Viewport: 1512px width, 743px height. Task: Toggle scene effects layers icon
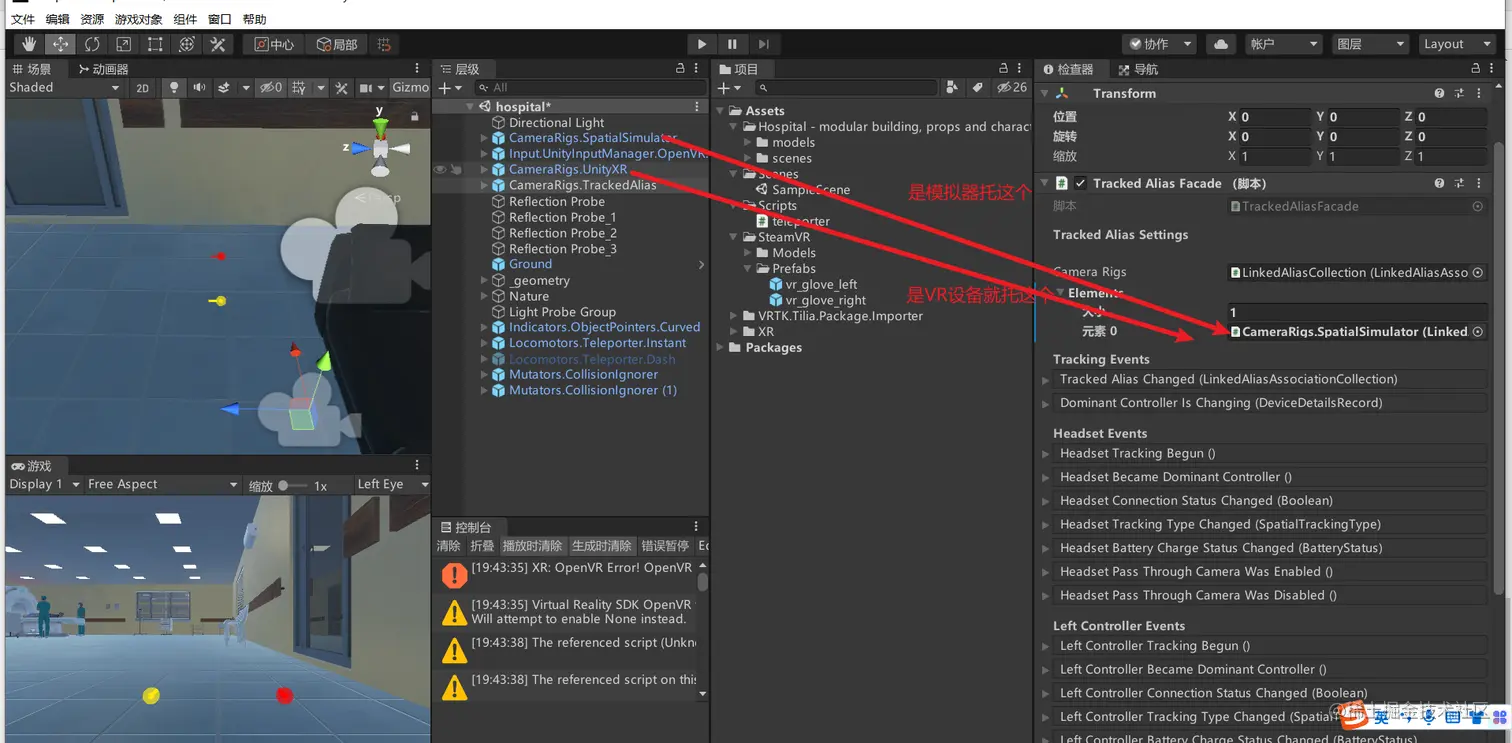(x=224, y=88)
